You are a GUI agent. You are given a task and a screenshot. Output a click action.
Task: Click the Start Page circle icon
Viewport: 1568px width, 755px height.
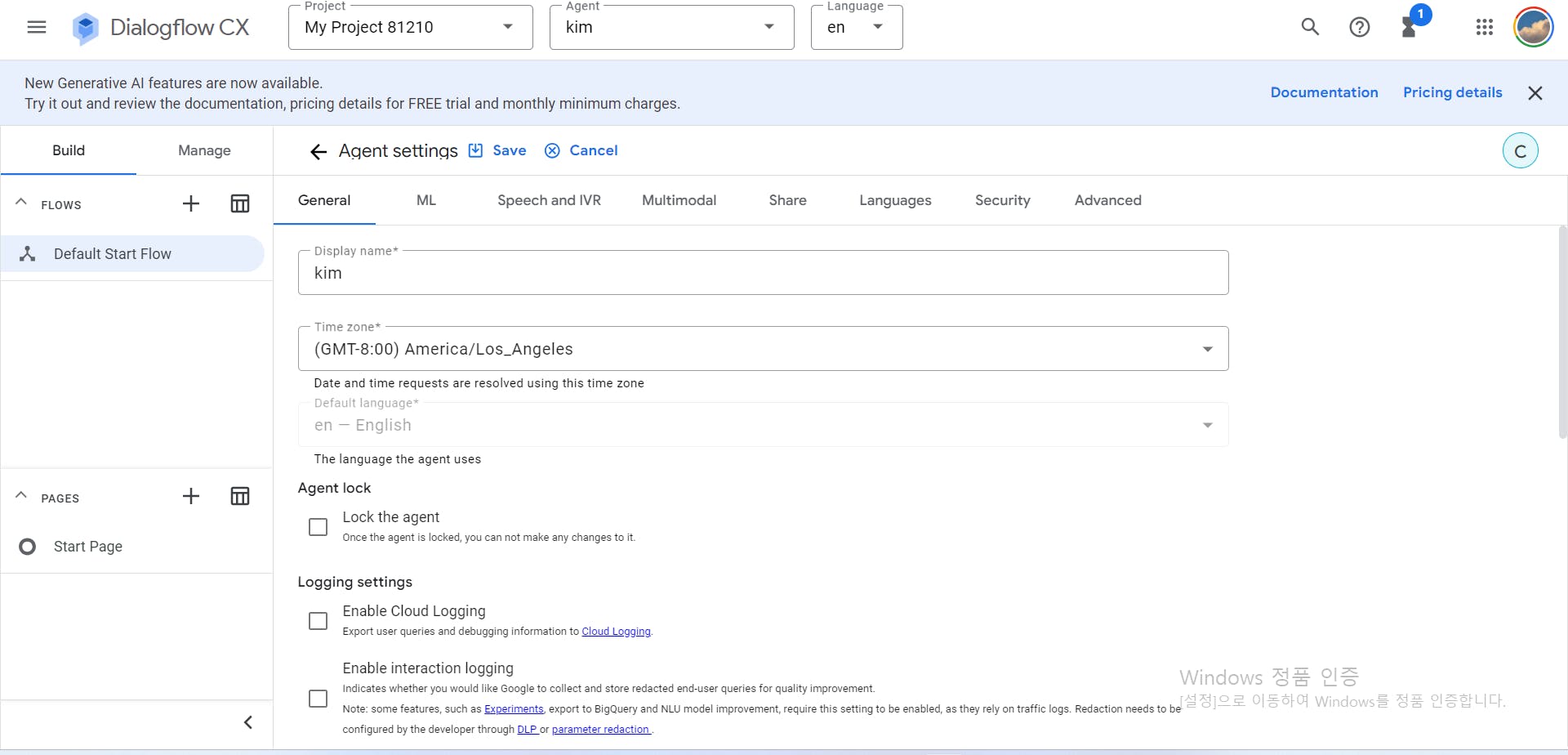[x=28, y=547]
